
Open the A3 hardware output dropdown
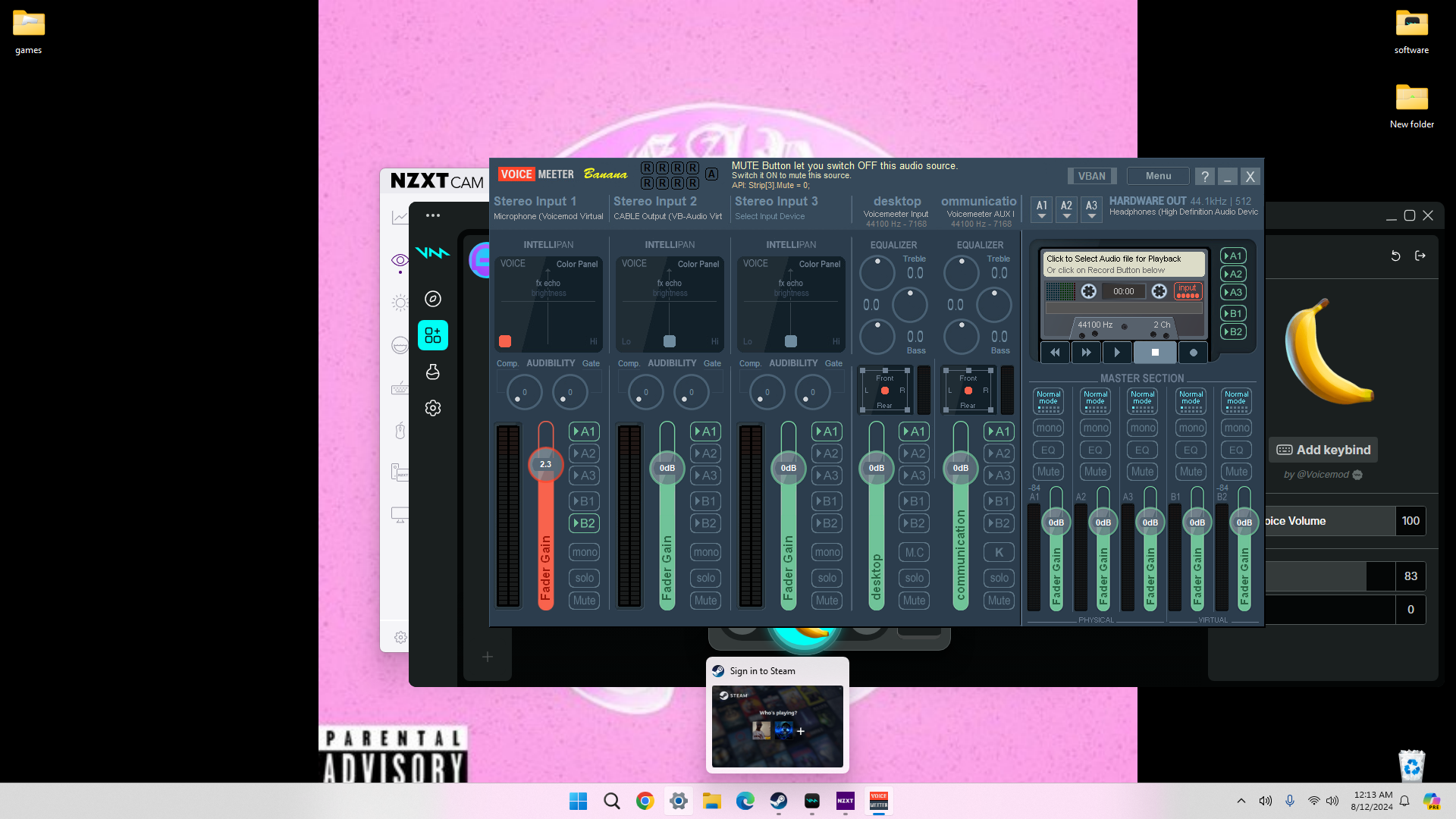[1091, 209]
